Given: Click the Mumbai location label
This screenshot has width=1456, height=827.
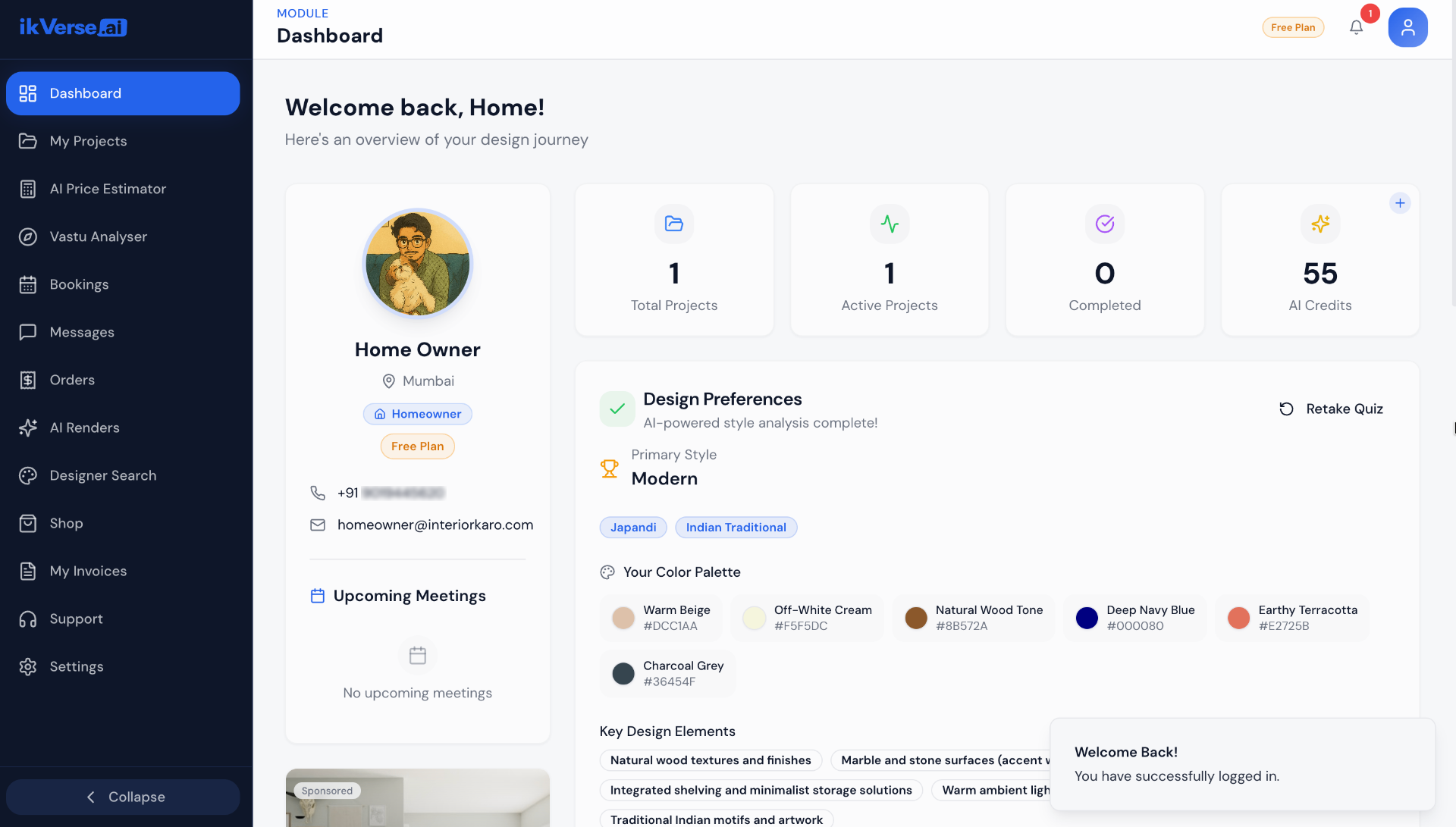Looking at the screenshot, I should pos(428,381).
